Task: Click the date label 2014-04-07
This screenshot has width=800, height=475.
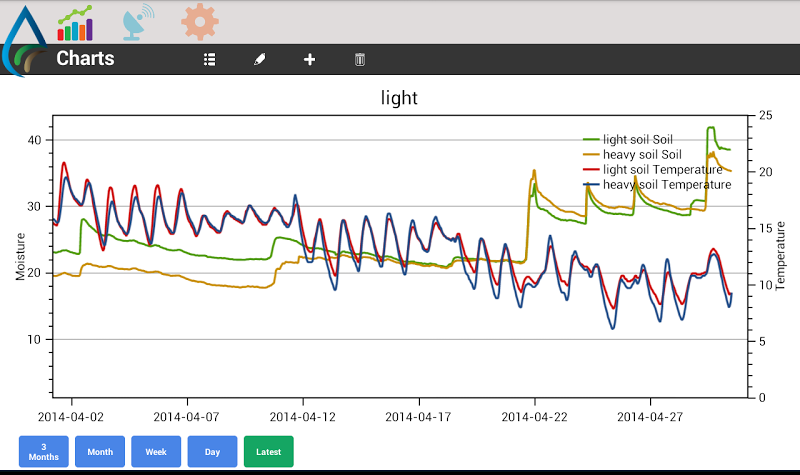Action: click(186, 417)
